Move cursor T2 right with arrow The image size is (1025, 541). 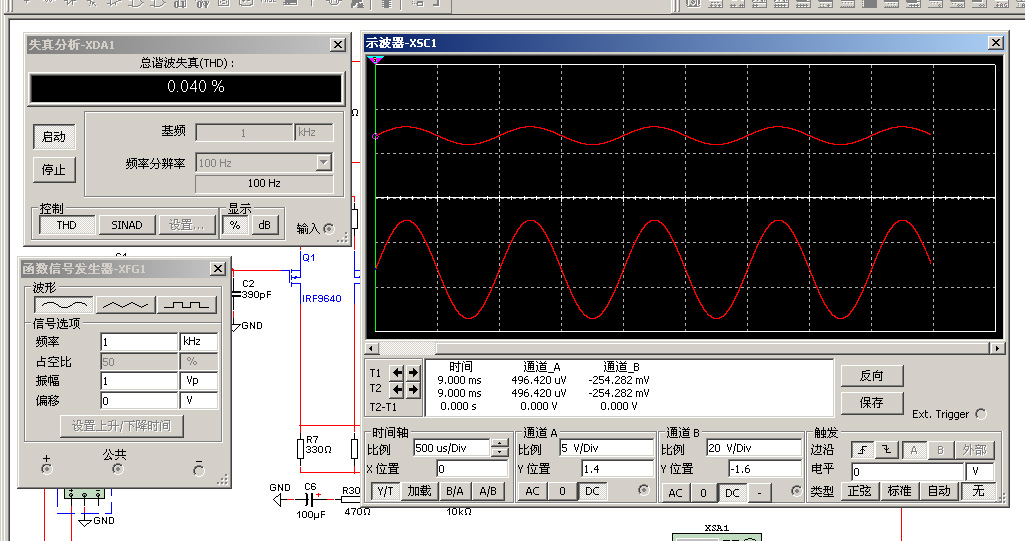pos(413,389)
